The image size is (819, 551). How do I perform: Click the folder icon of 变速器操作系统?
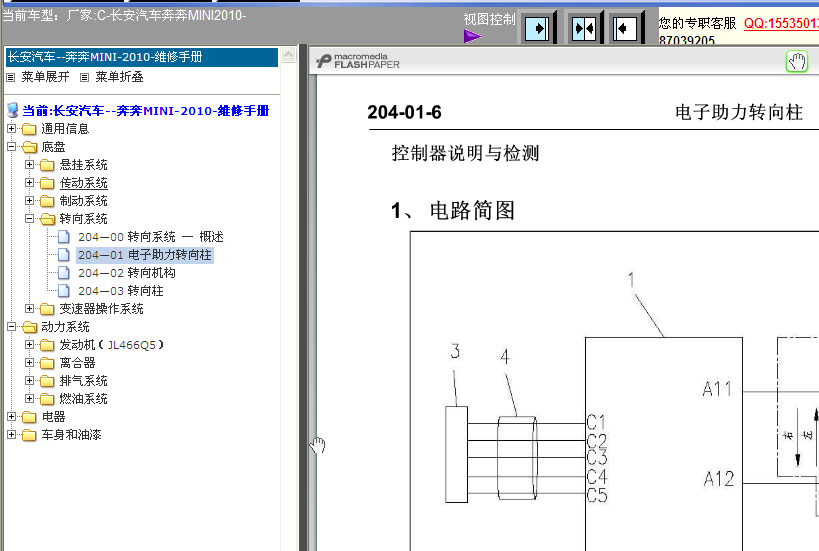coord(47,309)
